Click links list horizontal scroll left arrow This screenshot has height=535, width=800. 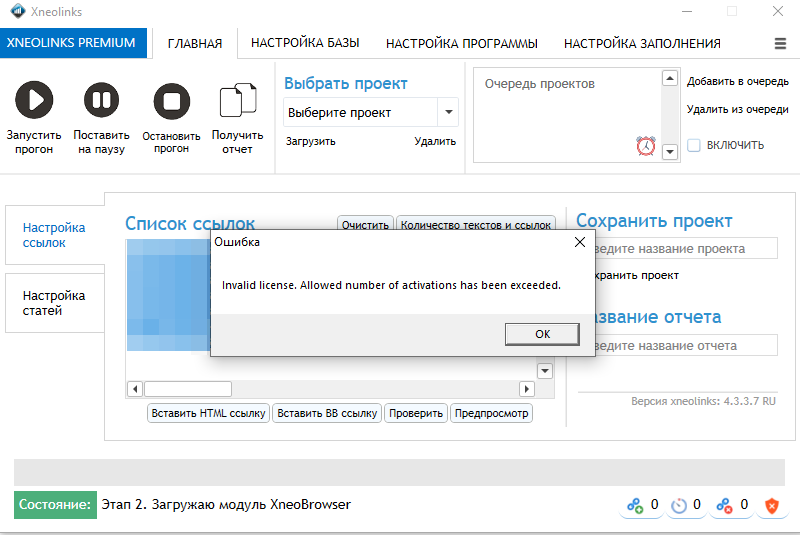click(x=135, y=389)
